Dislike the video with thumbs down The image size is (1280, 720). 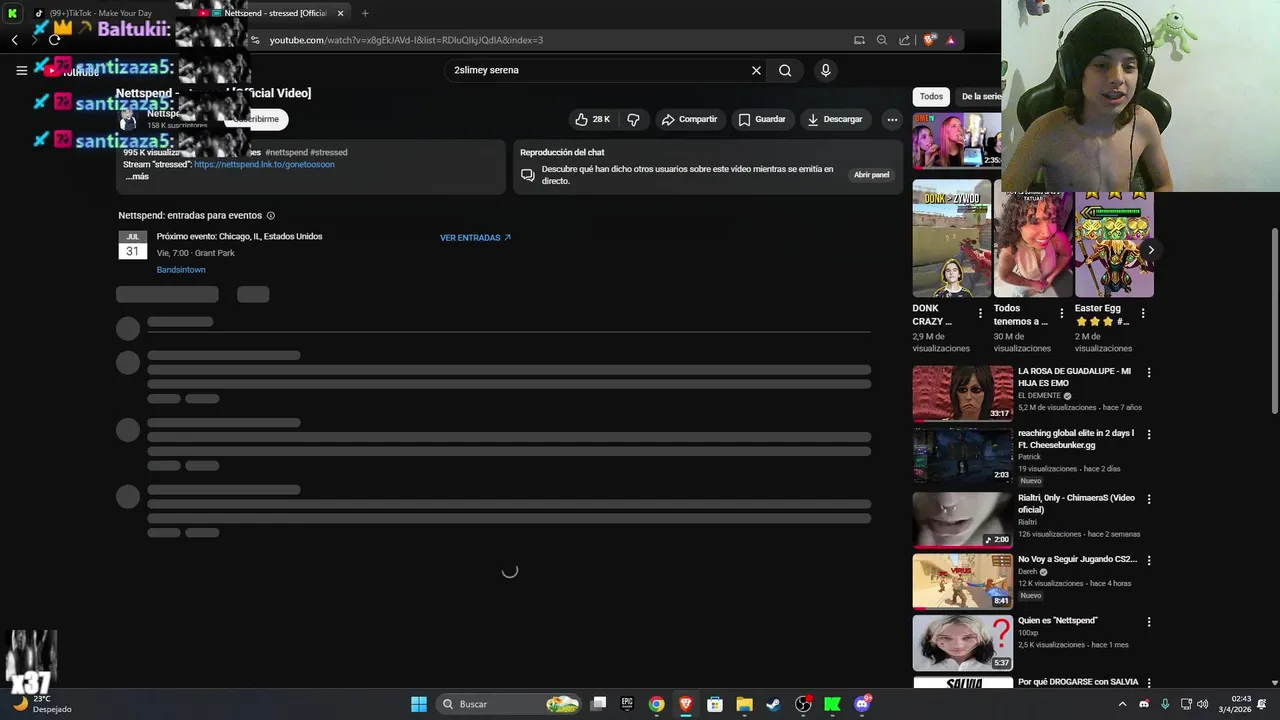coord(633,119)
